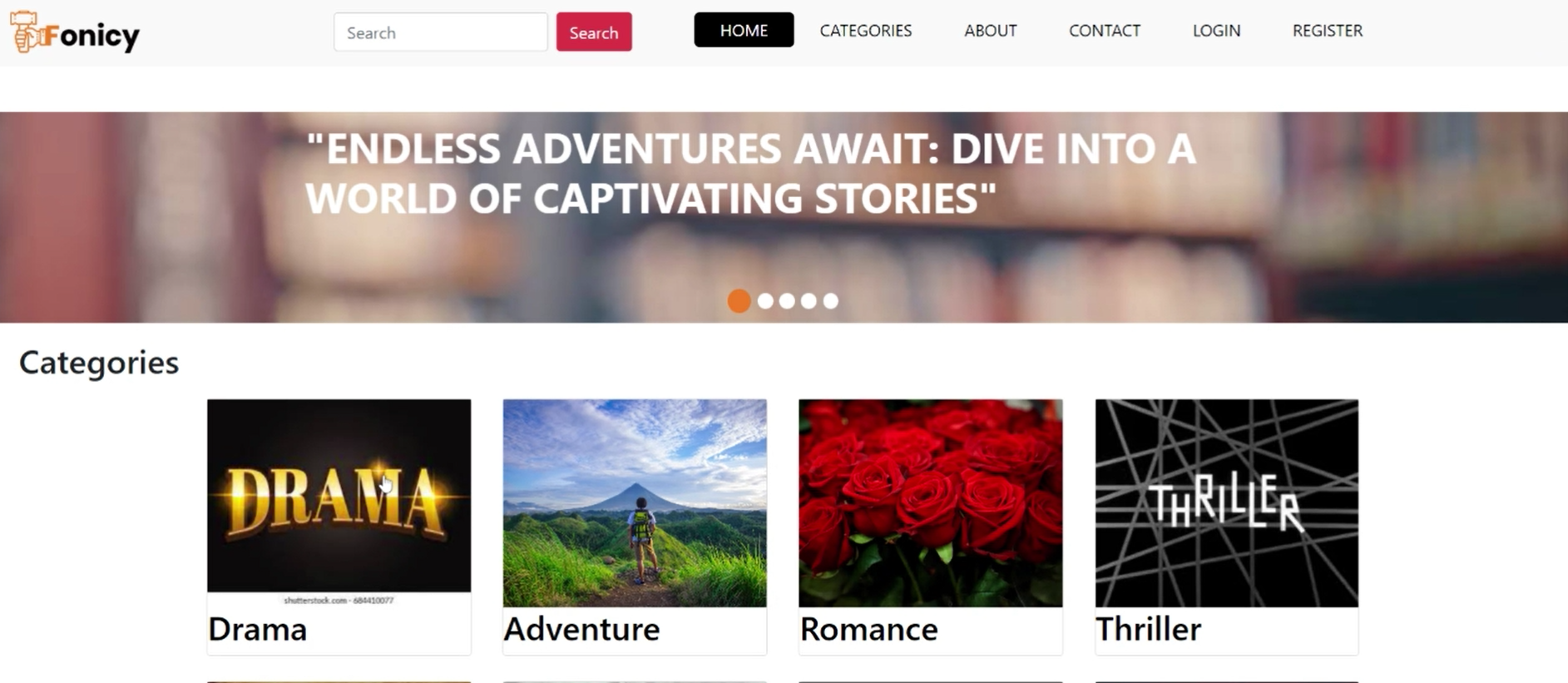Open the Register page

point(1327,30)
